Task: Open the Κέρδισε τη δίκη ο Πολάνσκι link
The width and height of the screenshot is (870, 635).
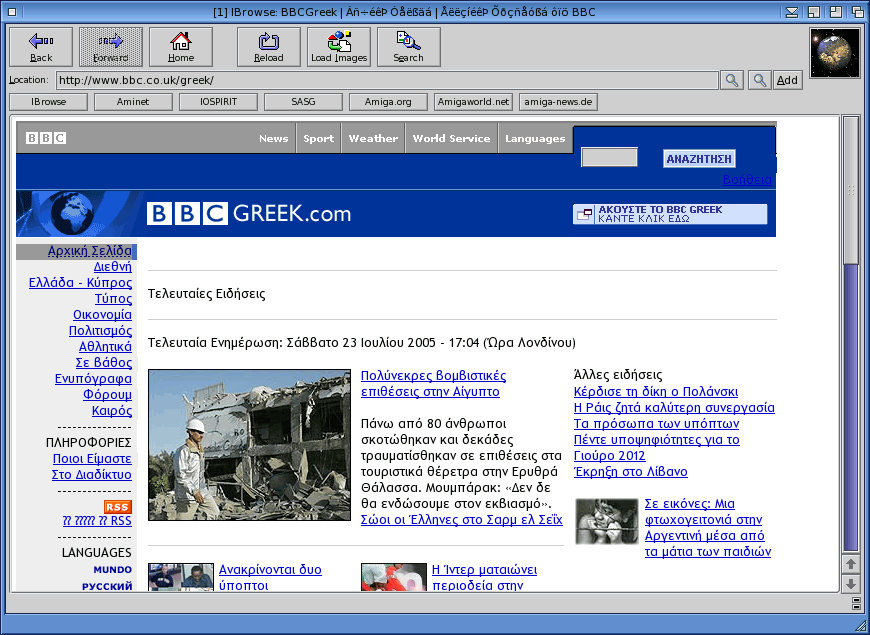Action: tap(656, 392)
